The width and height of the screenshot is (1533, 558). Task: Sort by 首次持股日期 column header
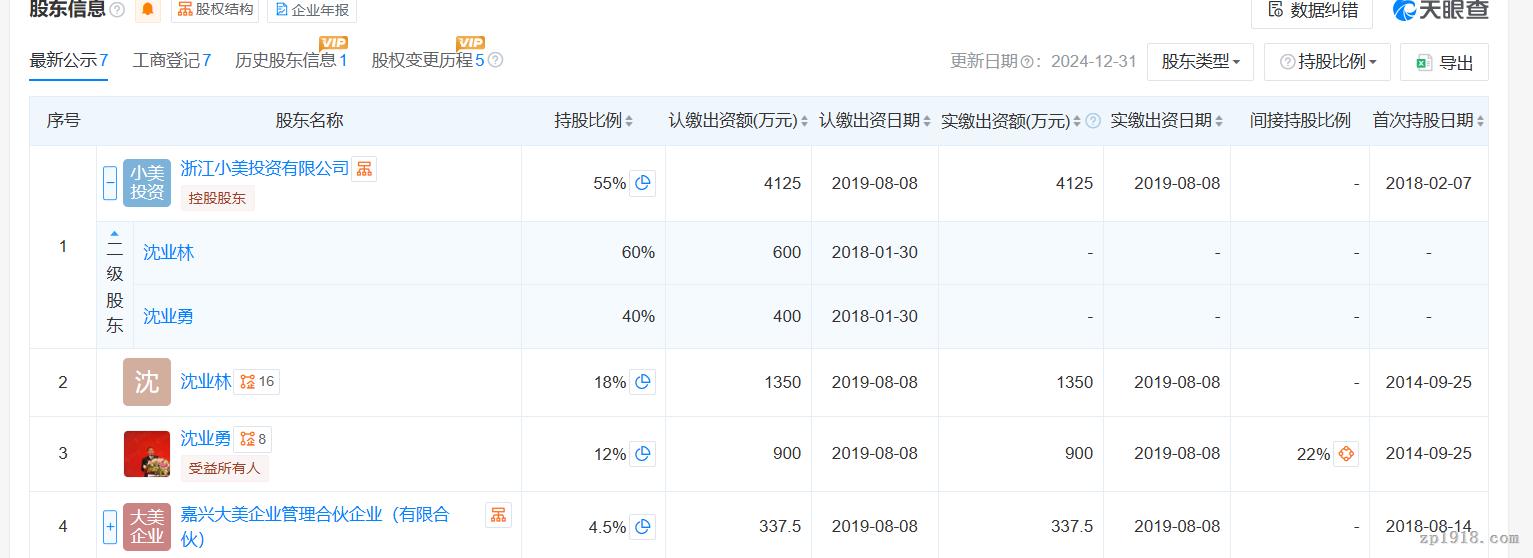[x=1428, y=121]
